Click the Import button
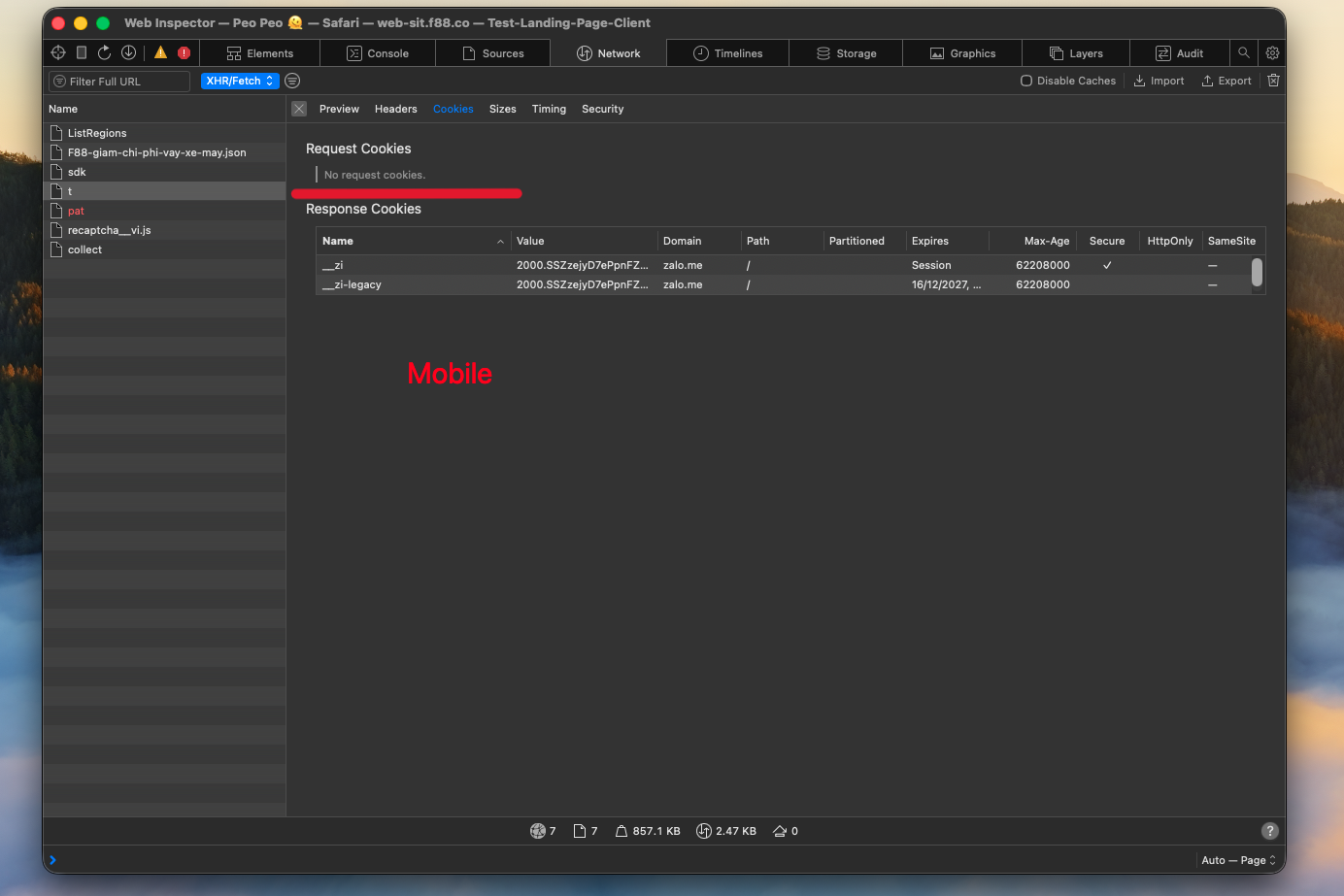 coord(1159,81)
